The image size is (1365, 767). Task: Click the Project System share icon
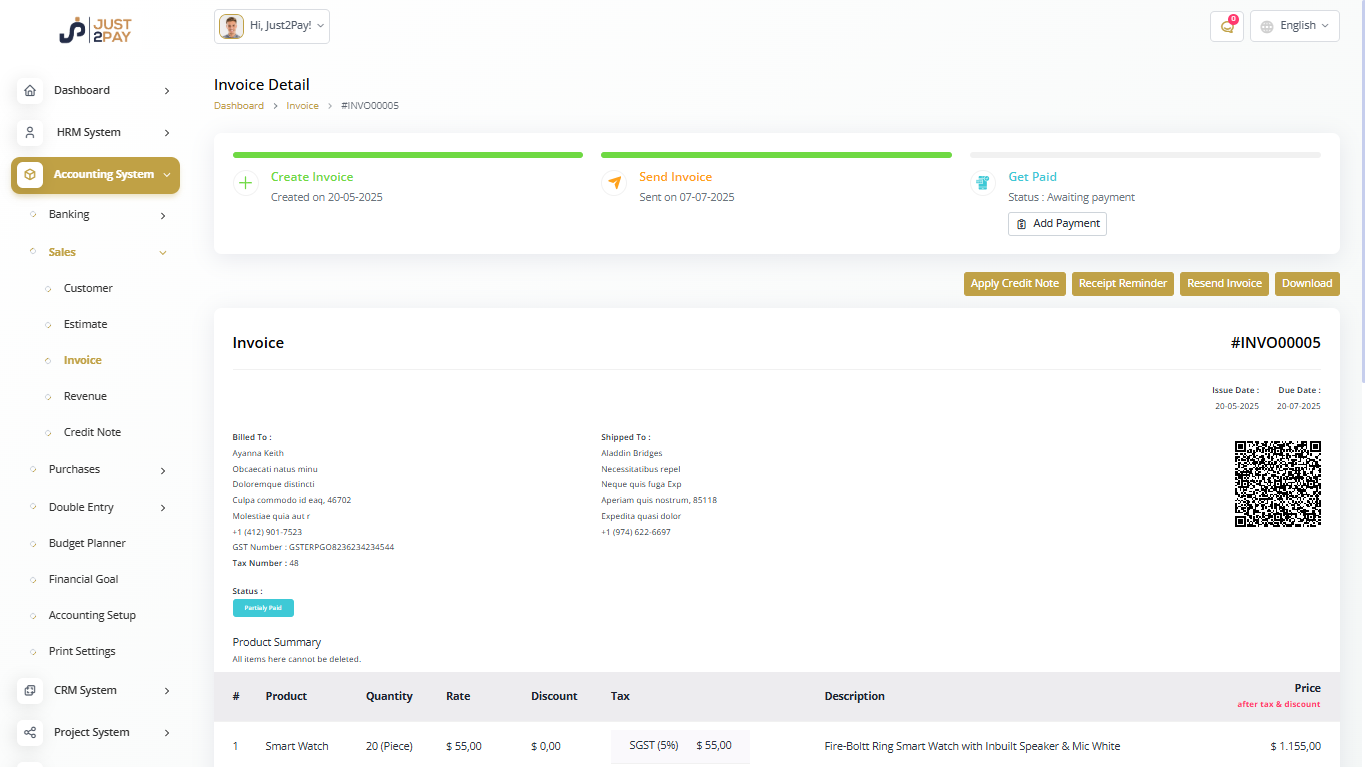pos(30,732)
